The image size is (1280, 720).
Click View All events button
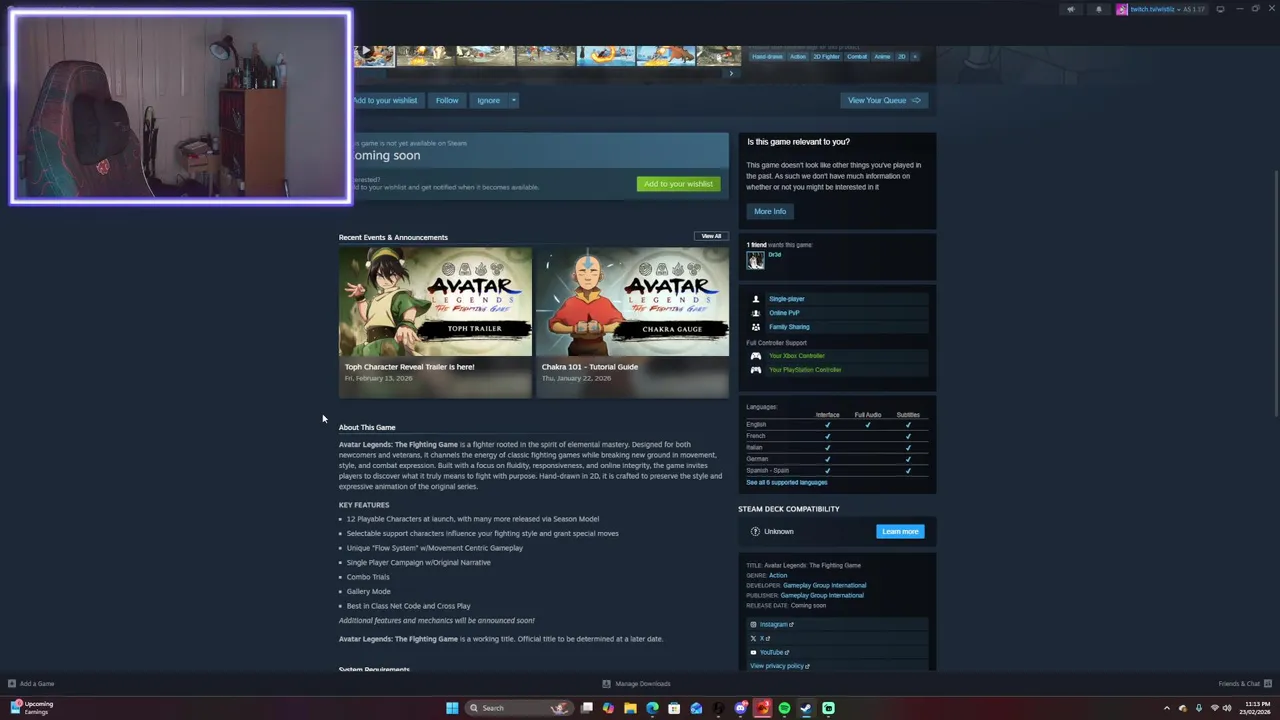click(711, 236)
